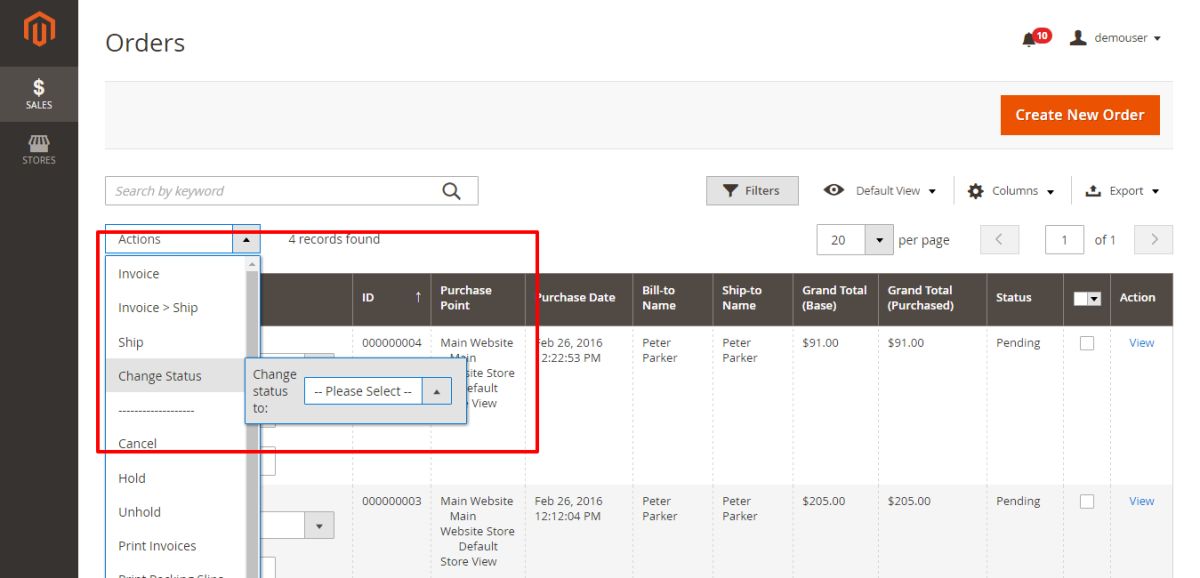The image size is (1200, 578).
Task: Check the box for order 000000004
Action: (1087, 343)
